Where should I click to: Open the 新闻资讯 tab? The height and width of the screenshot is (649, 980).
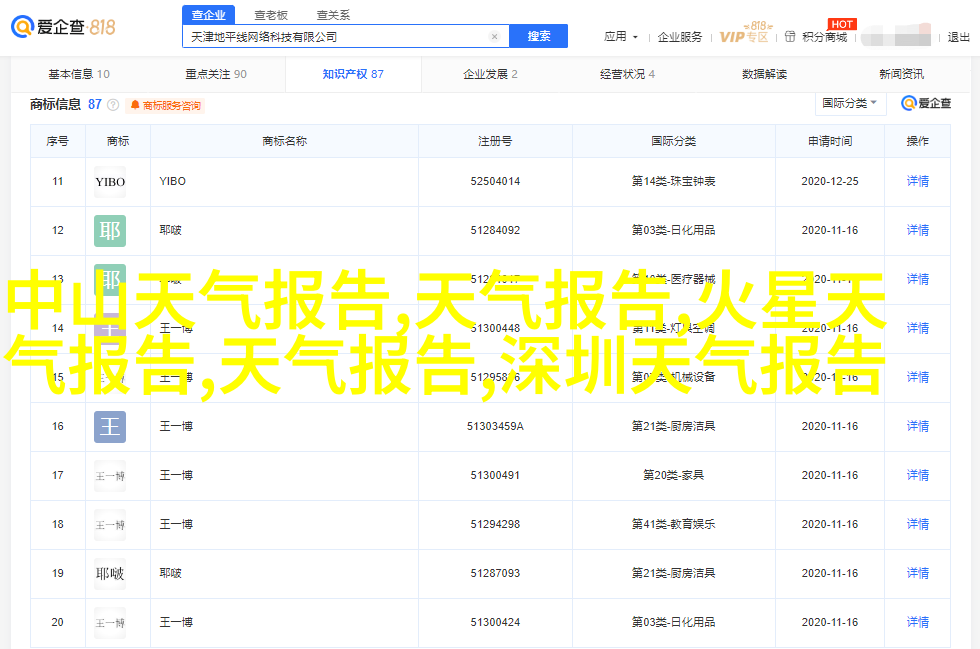click(901, 74)
